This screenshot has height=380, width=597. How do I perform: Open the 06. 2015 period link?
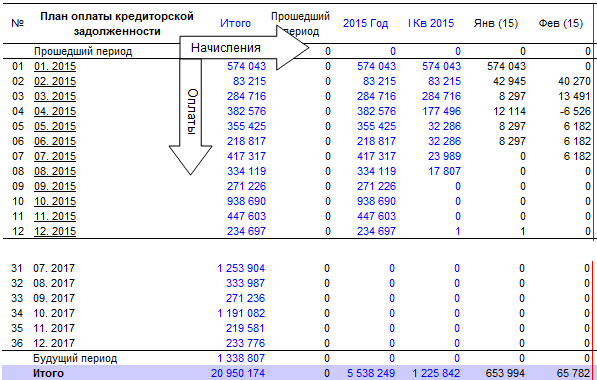[x=55, y=141]
